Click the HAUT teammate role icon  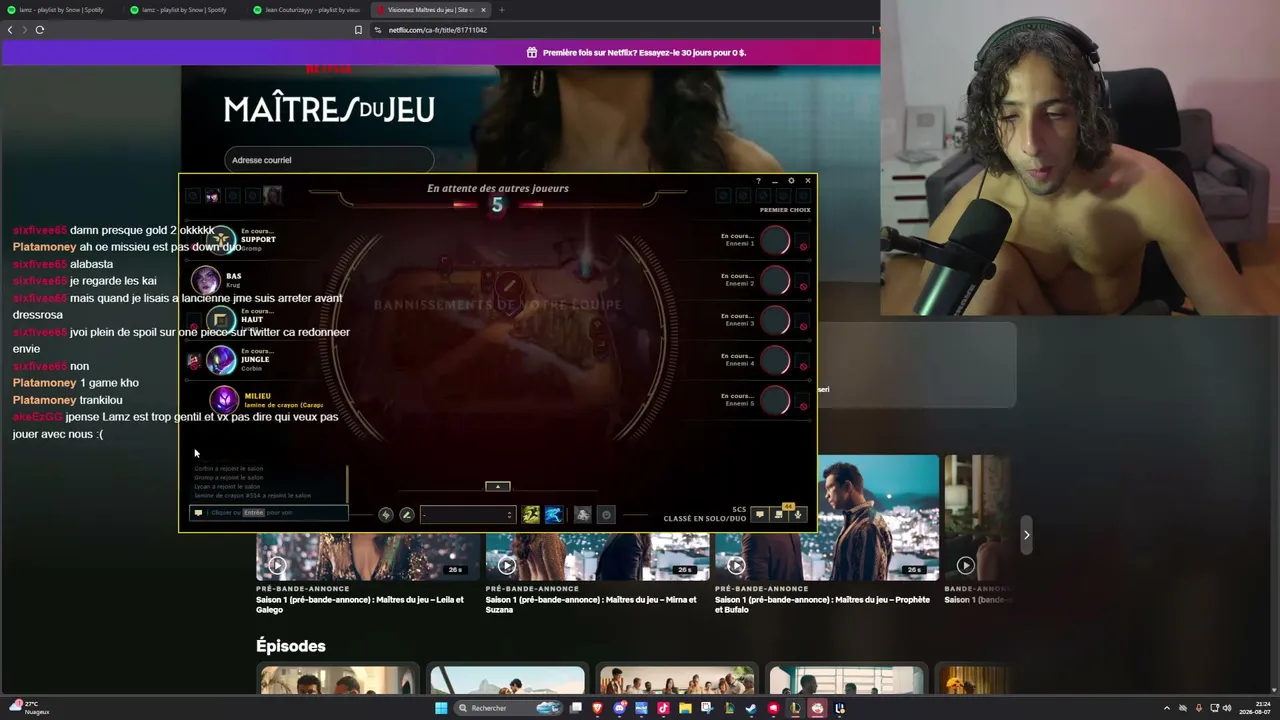[220, 320]
